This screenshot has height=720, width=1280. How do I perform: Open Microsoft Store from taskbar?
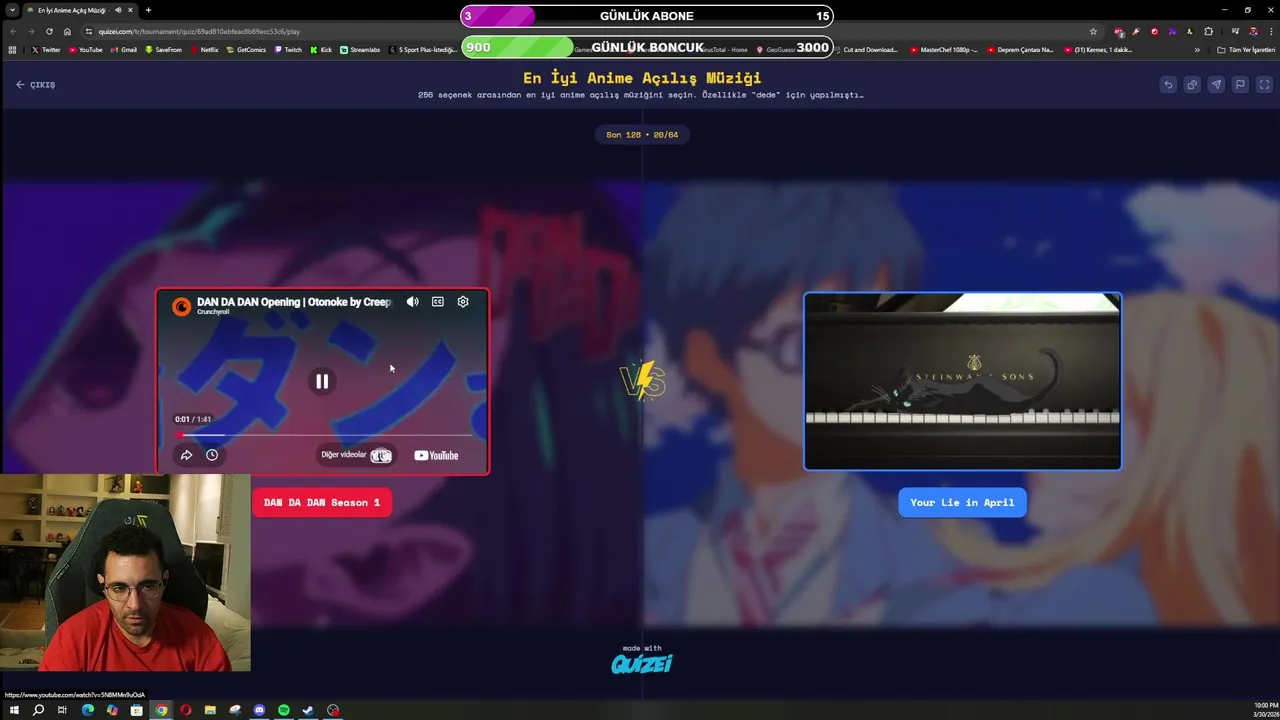[x=136, y=710]
